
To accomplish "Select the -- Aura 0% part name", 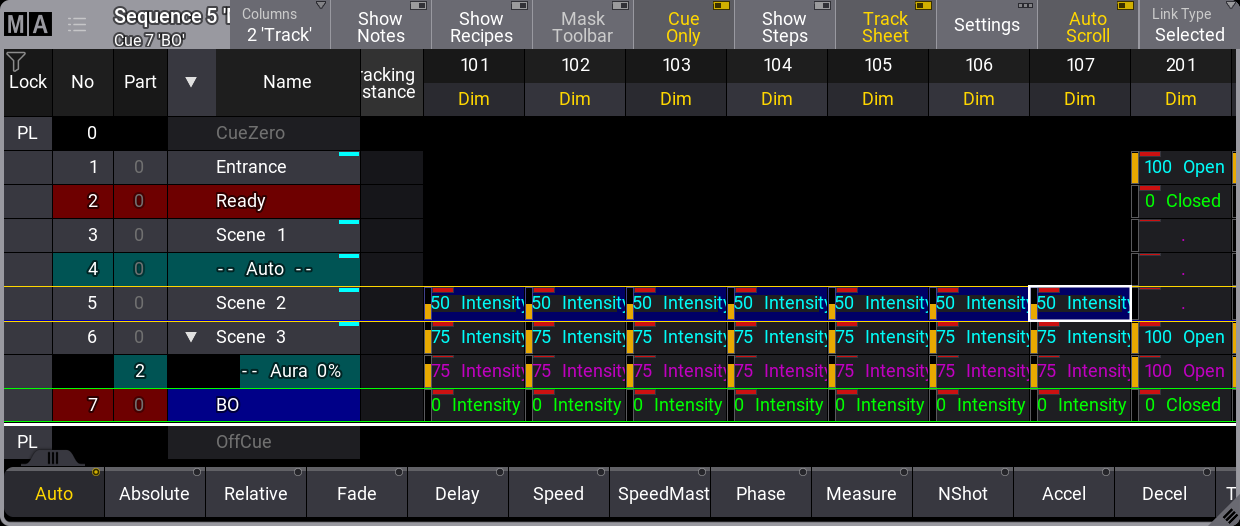I will 300,371.
